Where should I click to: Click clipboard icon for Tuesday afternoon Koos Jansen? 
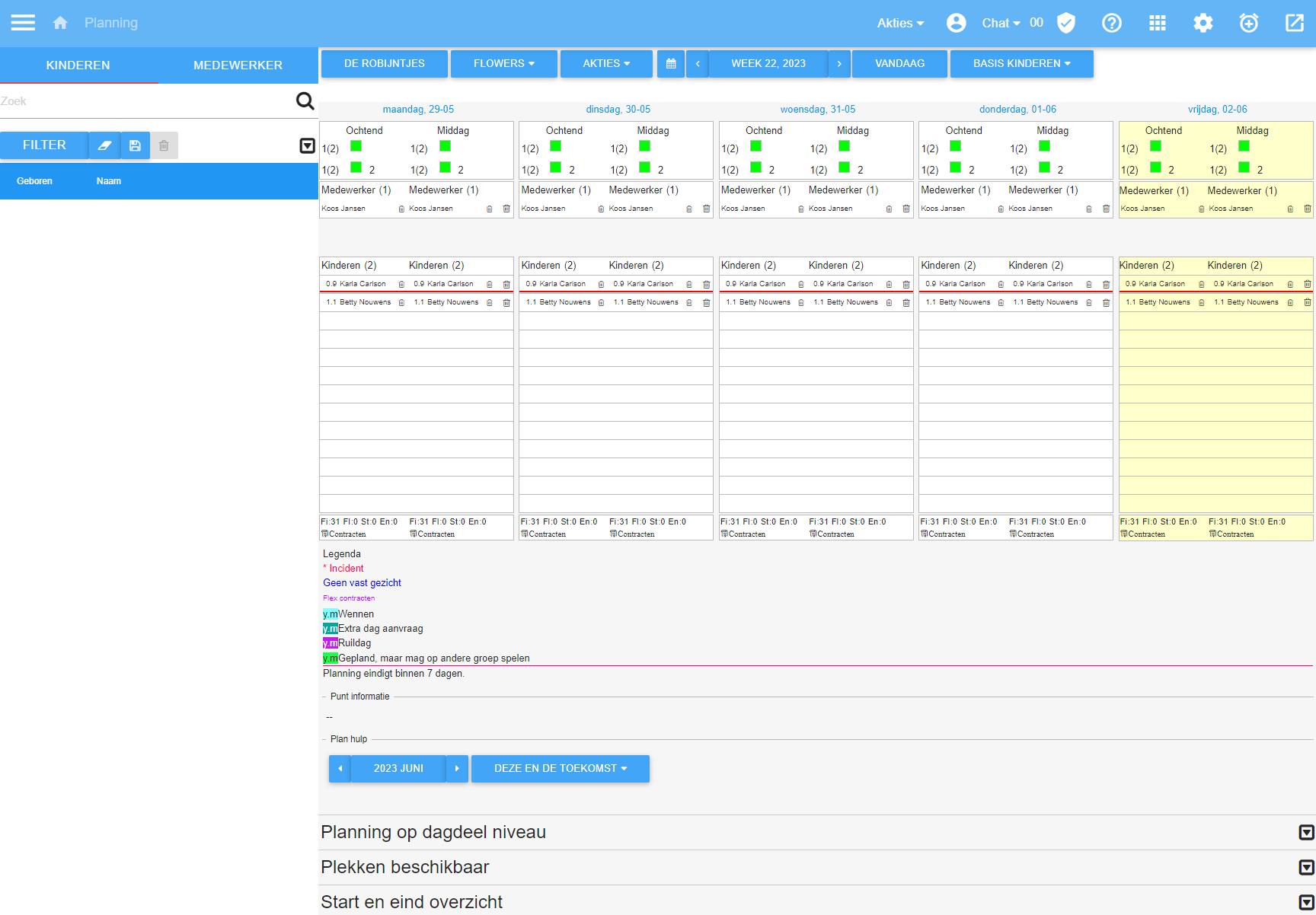(689, 209)
